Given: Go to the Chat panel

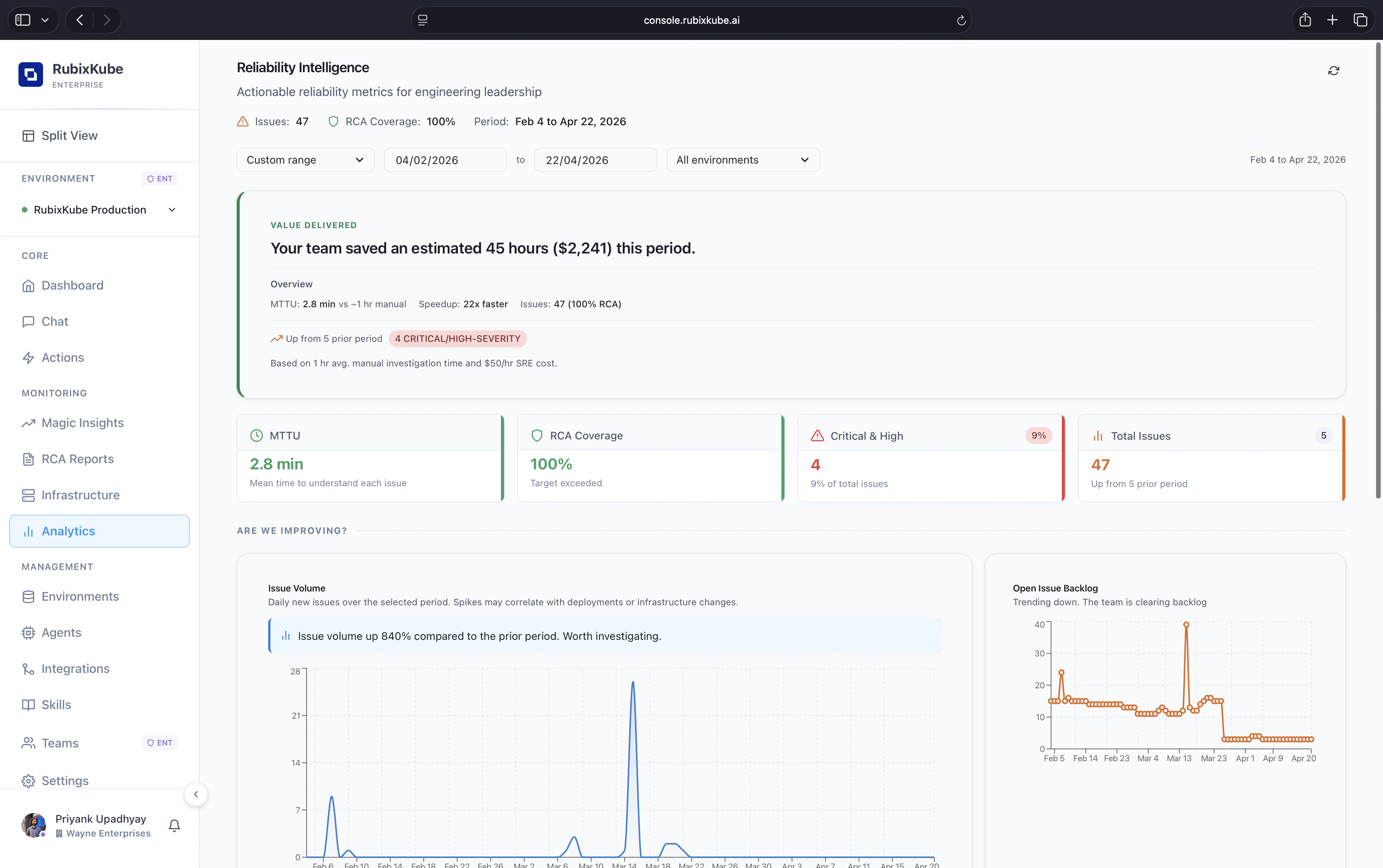Looking at the screenshot, I should pyautogui.click(x=54, y=321).
